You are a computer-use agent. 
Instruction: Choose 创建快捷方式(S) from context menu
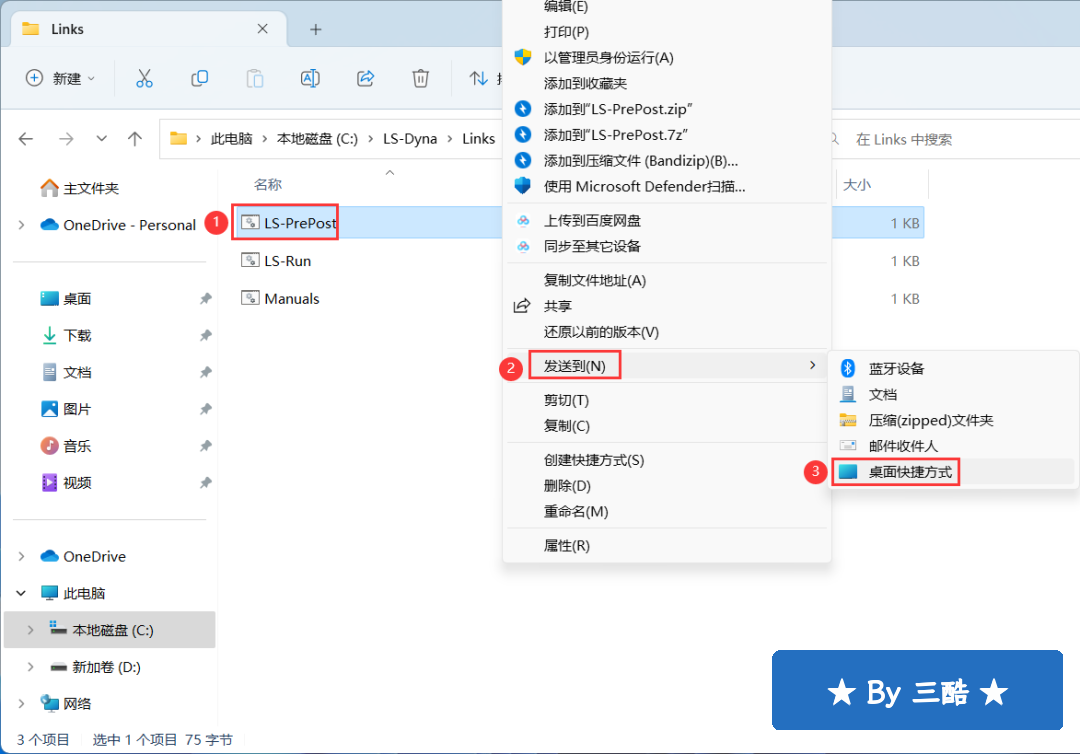667,460
